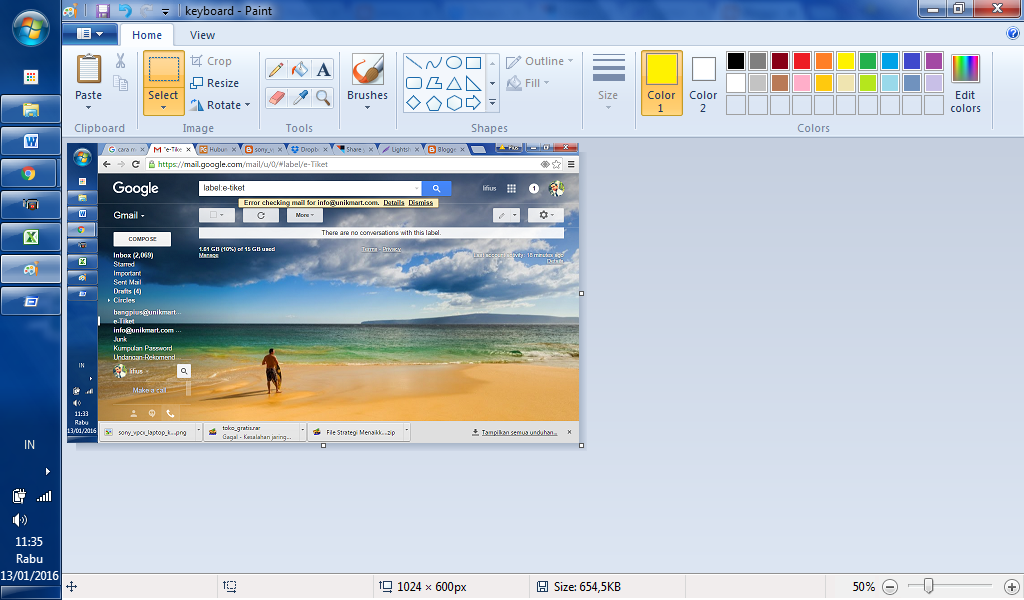Choose the purple color swatch
This screenshot has width=1024, height=600.
pyautogui.click(x=934, y=61)
